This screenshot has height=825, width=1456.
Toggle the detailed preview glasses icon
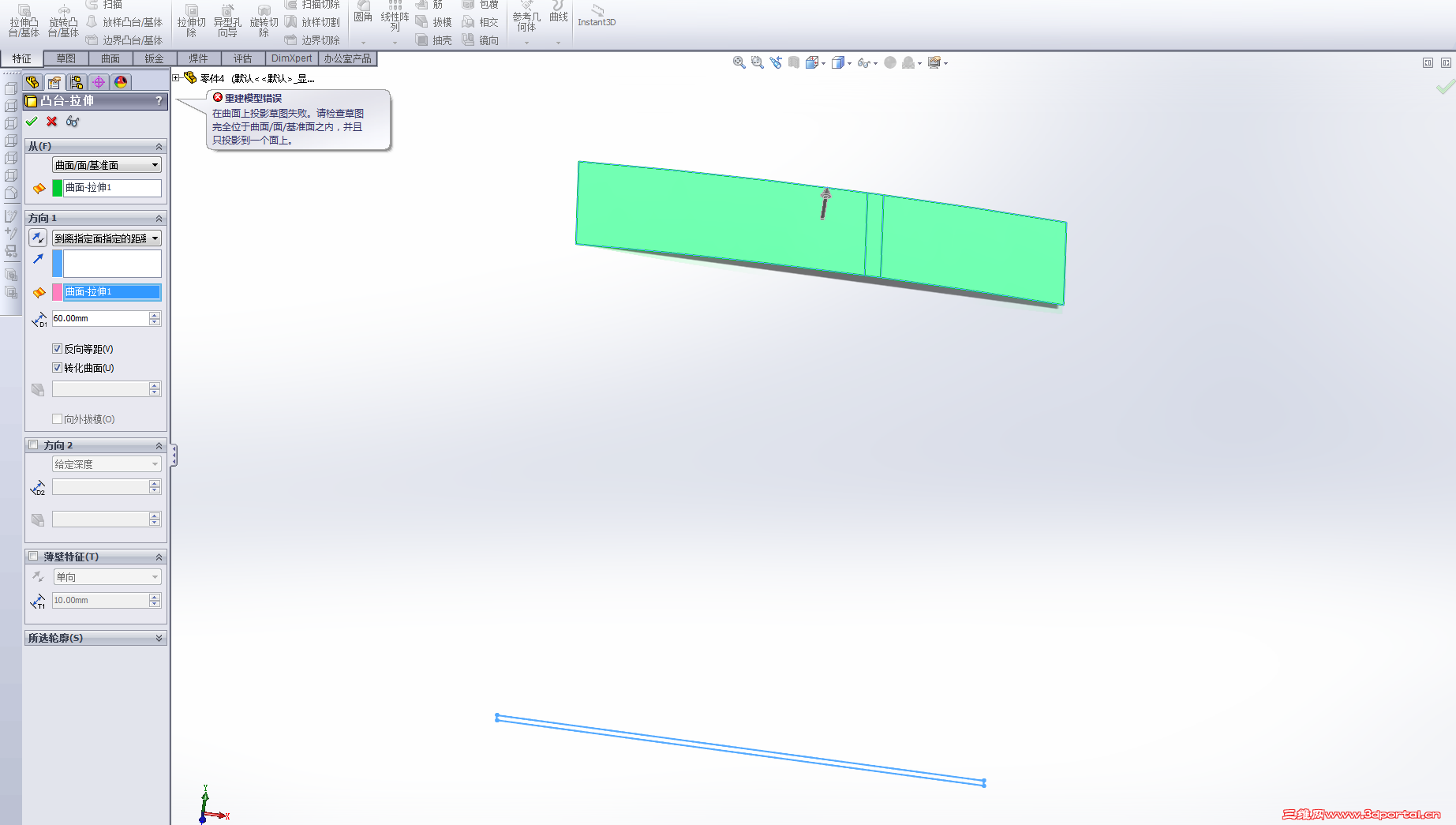73,122
